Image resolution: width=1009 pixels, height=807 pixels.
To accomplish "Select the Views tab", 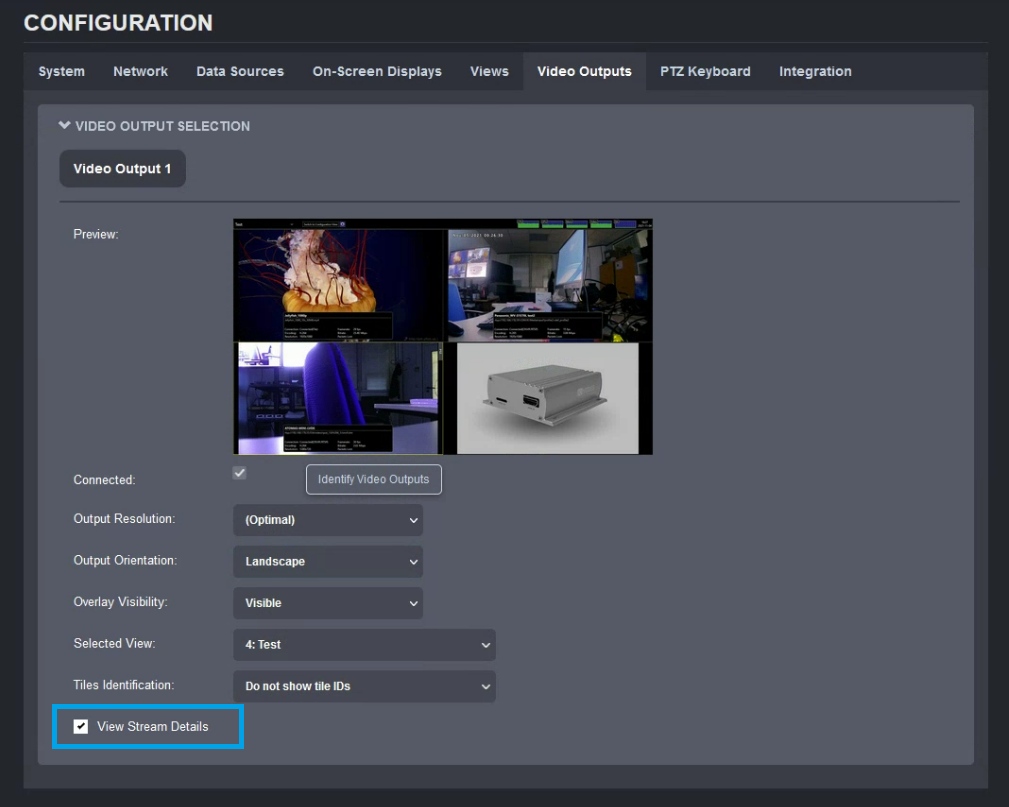I will (x=489, y=71).
